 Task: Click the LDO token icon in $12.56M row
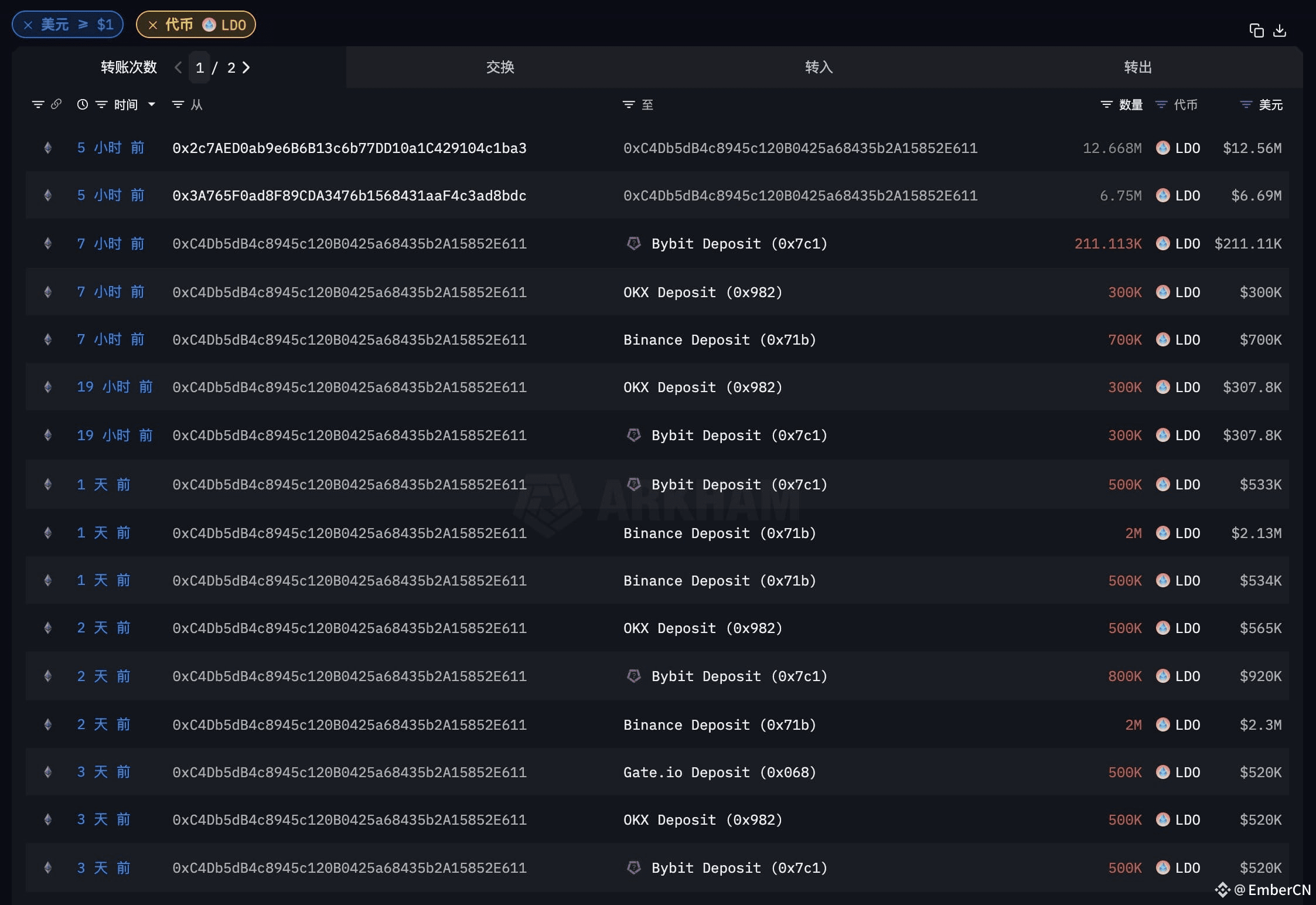pos(1163,148)
